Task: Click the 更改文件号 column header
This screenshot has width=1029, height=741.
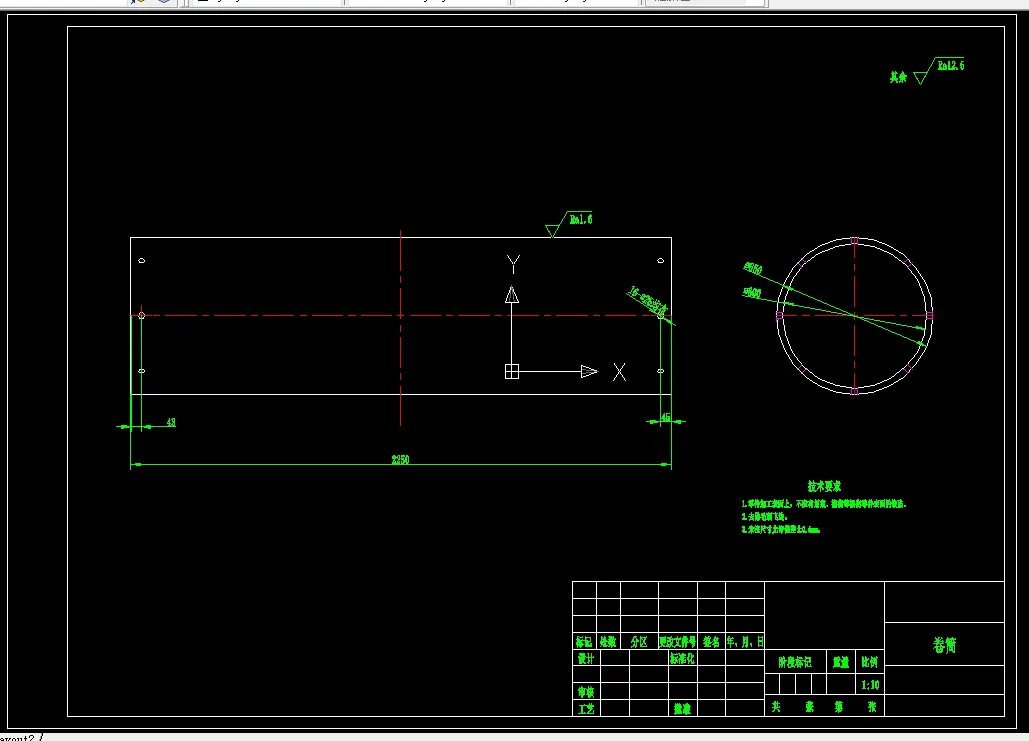Action: click(x=677, y=641)
